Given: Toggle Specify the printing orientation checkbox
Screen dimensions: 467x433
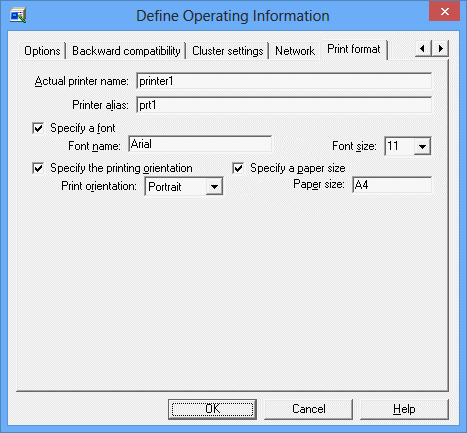Looking at the screenshot, I should (x=38, y=168).
